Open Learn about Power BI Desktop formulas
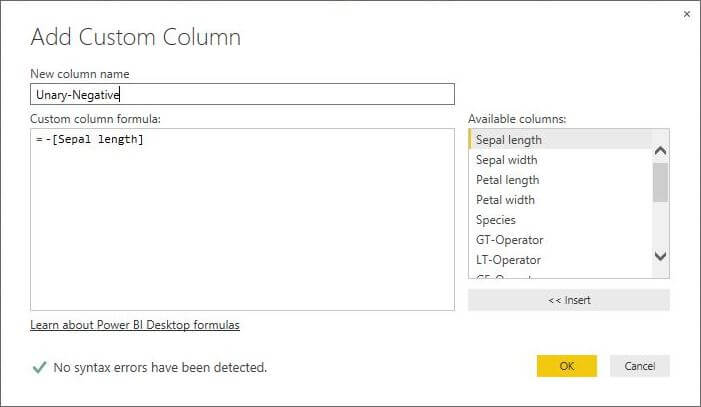The height and width of the screenshot is (407, 701). [135, 325]
